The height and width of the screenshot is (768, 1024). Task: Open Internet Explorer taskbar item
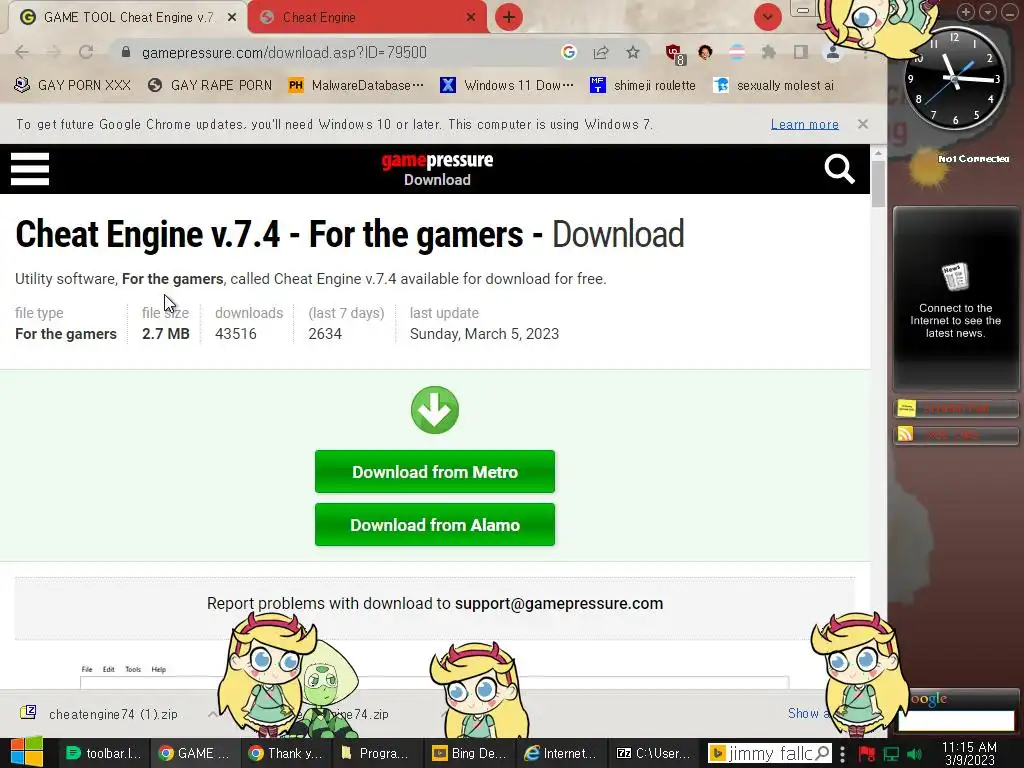click(560, 753)
